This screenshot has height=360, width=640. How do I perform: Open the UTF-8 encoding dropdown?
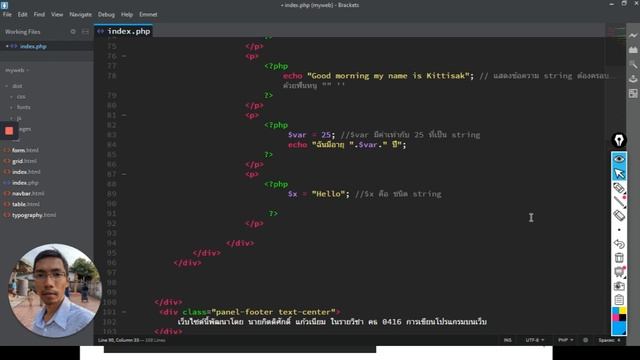pyautogui.click(x=535, y=340)
